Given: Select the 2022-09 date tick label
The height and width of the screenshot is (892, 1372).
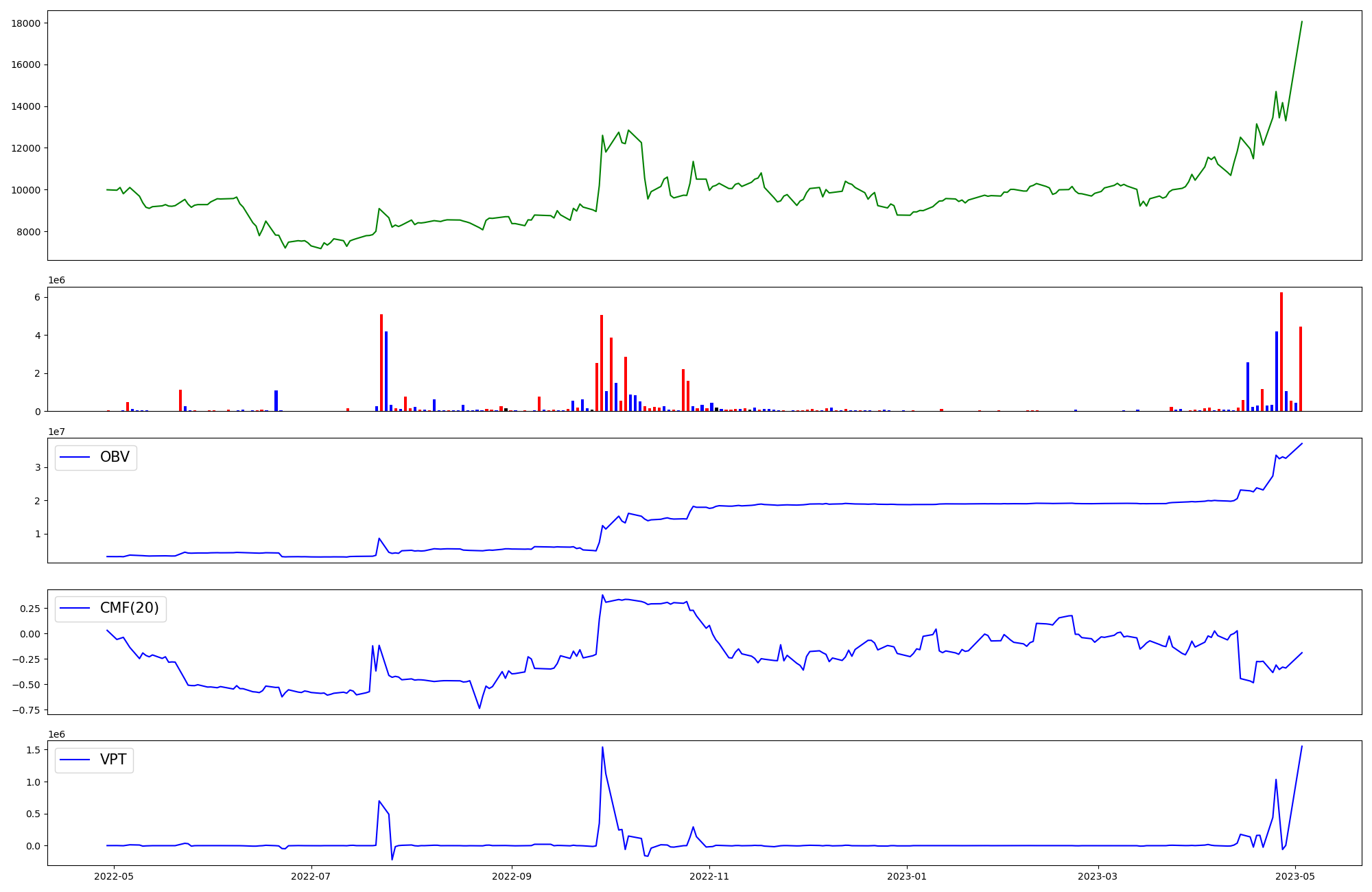Looking at the screenshot, I should point(512,876).
